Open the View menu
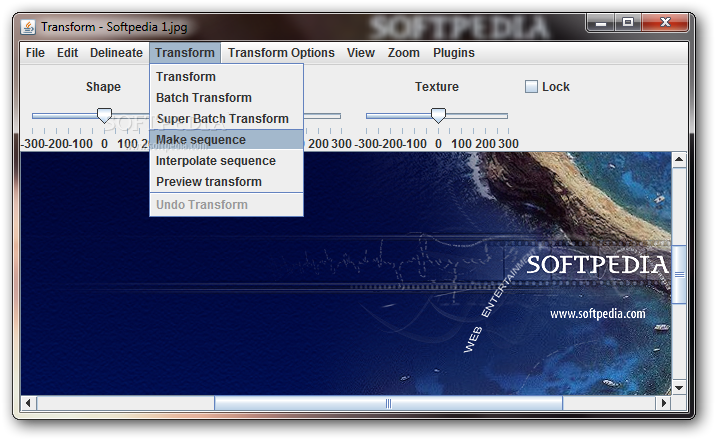 point(361,53)
